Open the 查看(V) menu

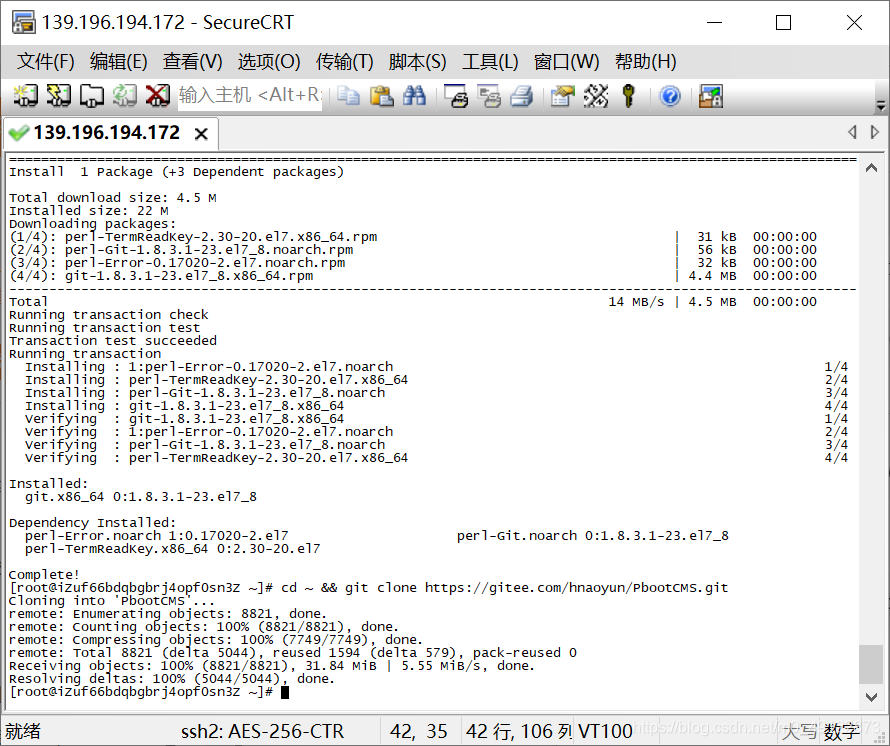click(192, 61)
